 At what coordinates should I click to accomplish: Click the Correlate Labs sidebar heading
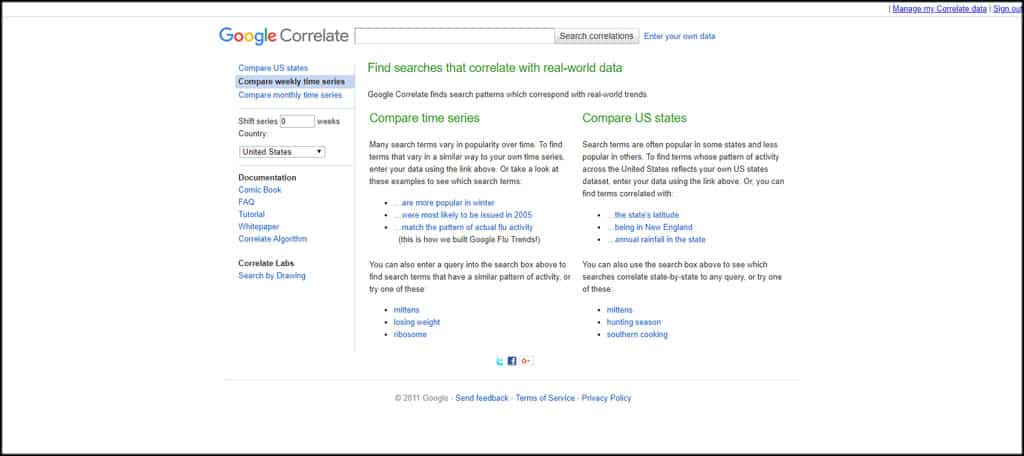tap(266, 263)
